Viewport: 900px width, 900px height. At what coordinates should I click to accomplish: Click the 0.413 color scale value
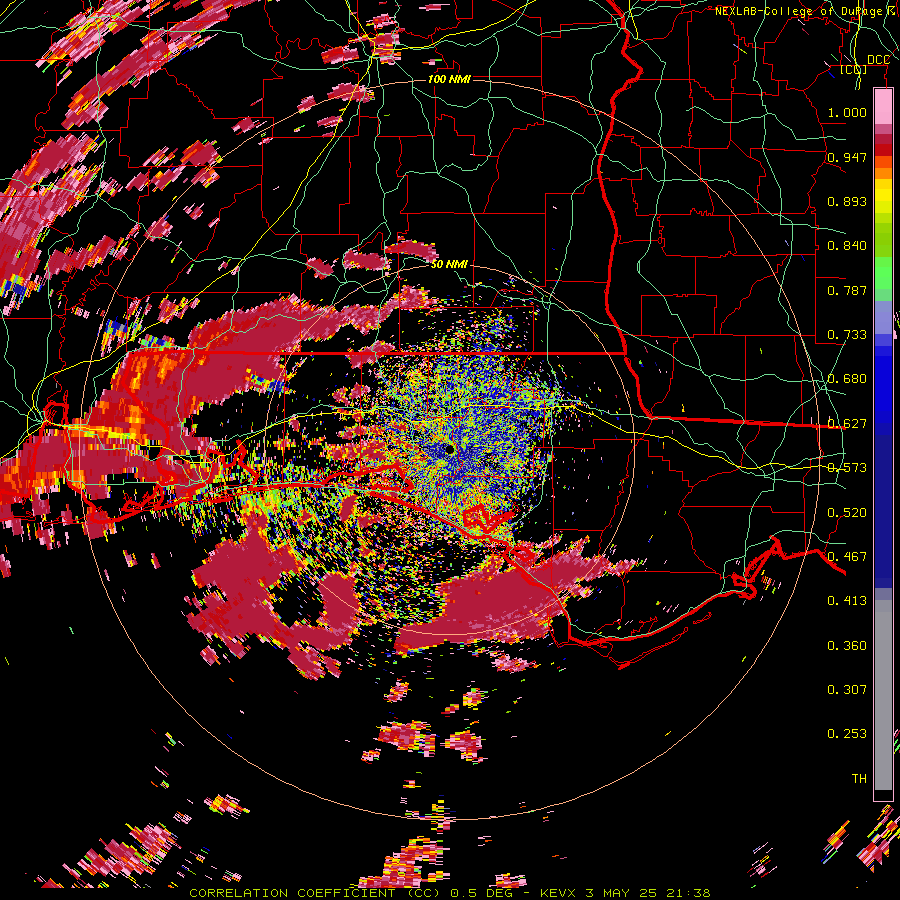point(847,601)
